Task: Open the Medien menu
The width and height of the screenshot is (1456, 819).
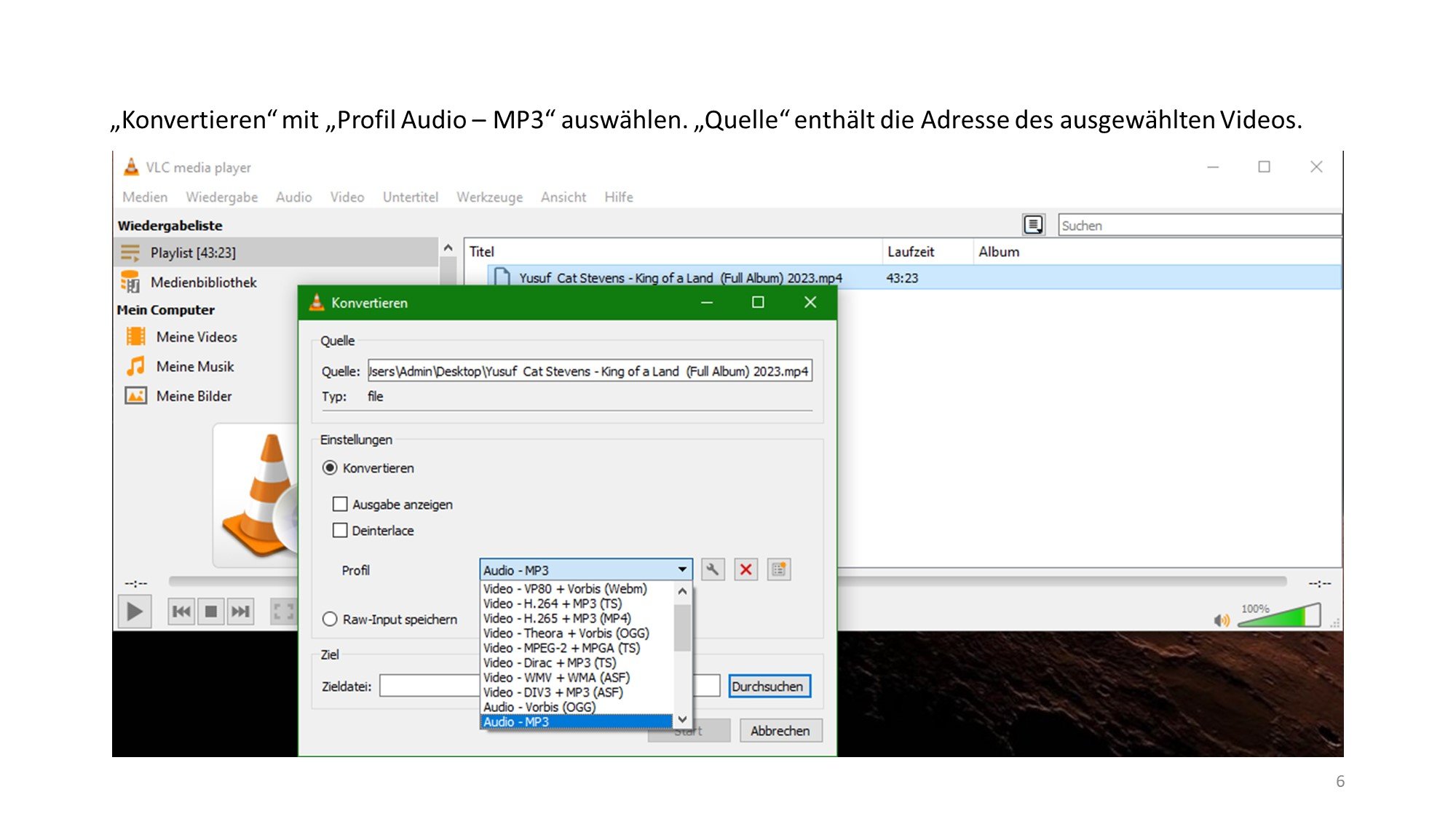Action: (x=145, y=197)
